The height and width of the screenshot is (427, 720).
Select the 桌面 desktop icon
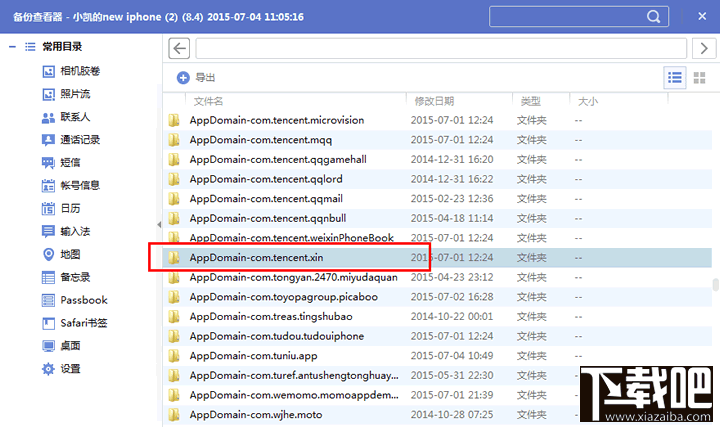tap(48, 346)
